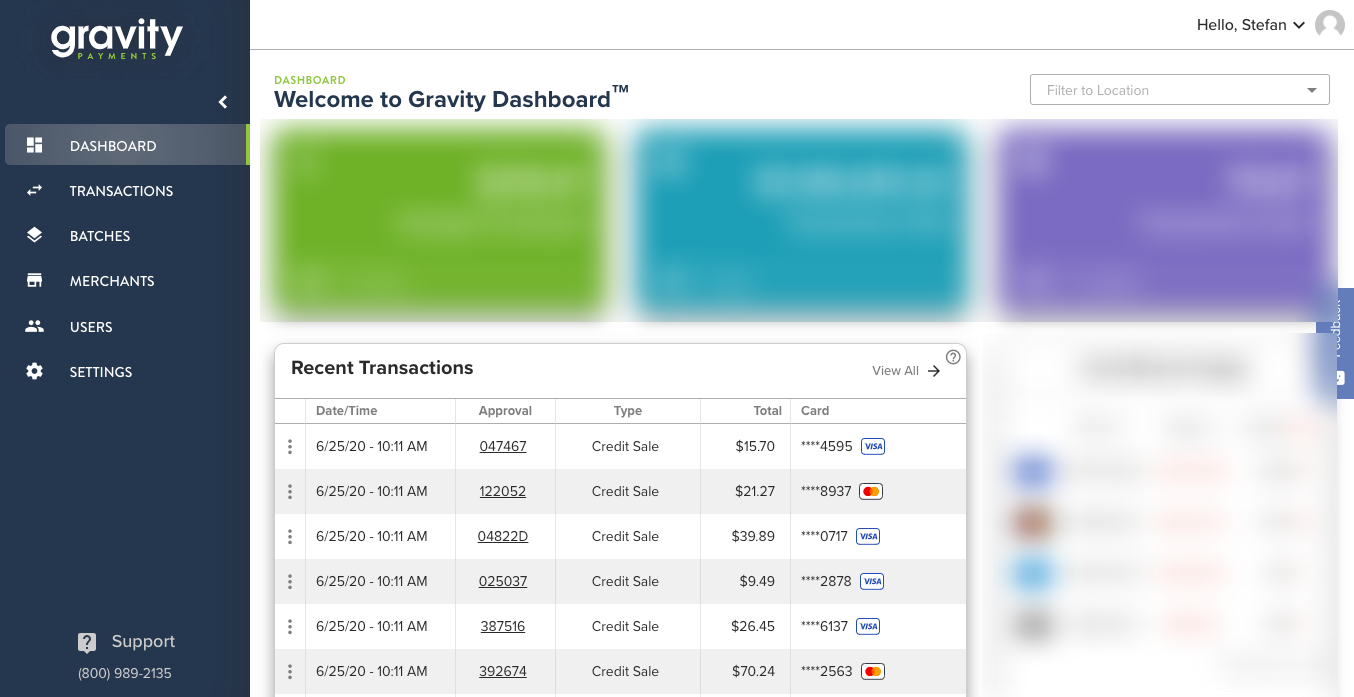Switch to the Transactions sidebar section

click(121, 191)
